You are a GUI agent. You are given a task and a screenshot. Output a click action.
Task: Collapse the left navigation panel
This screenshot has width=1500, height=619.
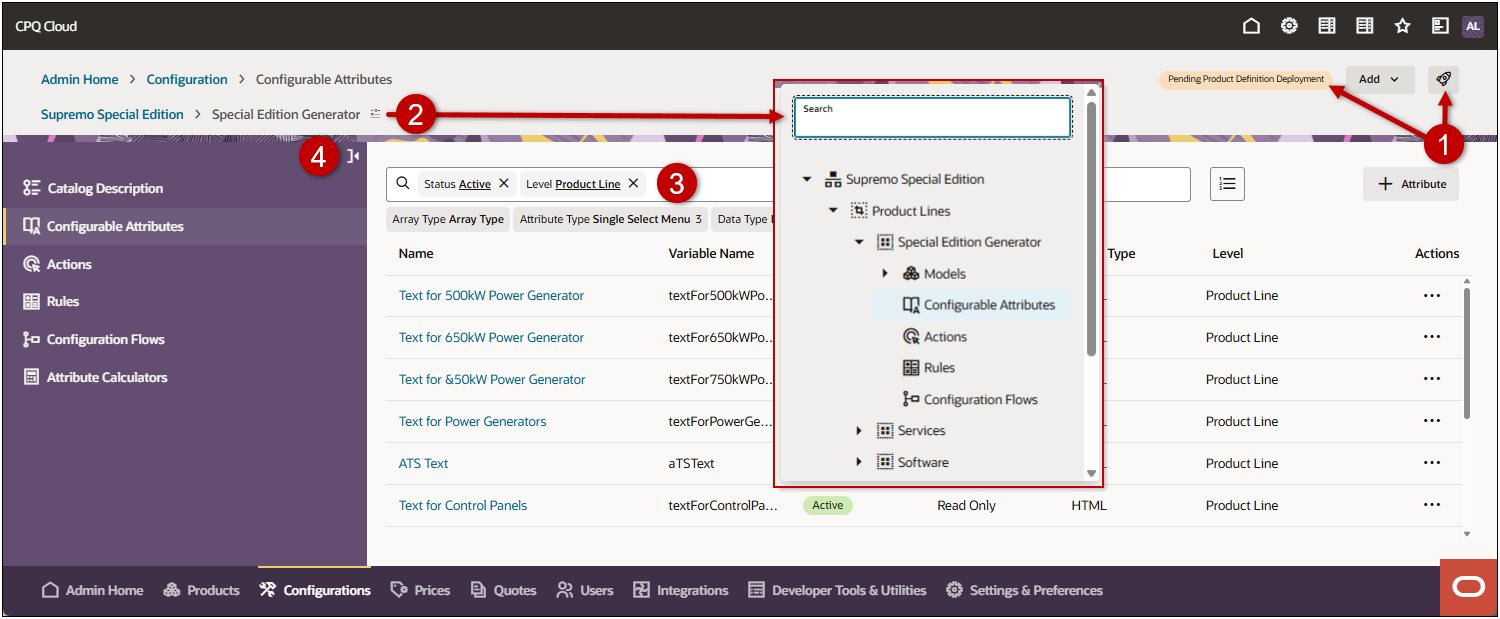352,156
